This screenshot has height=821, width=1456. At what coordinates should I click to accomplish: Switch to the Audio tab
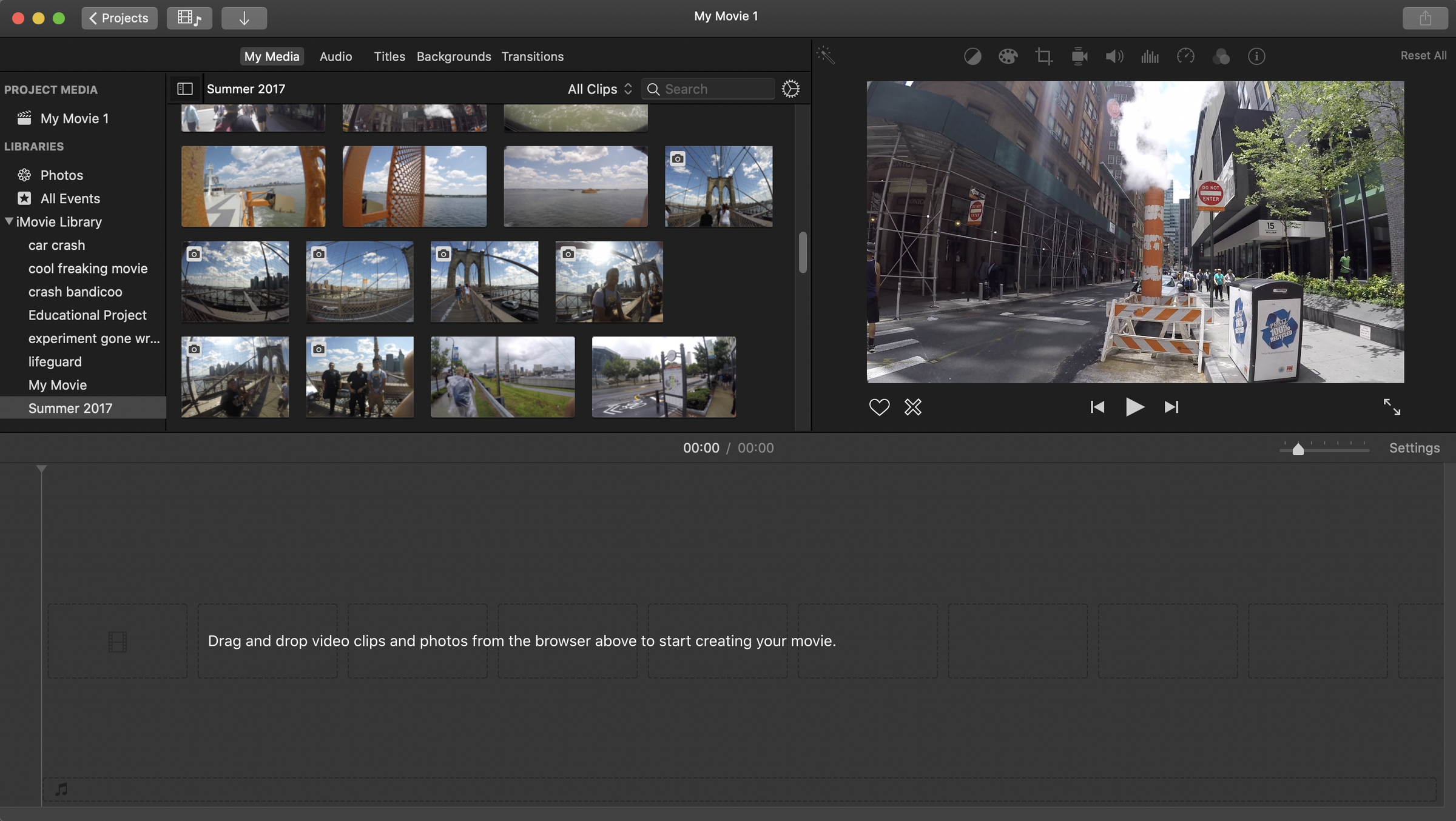tap(335, 56)
